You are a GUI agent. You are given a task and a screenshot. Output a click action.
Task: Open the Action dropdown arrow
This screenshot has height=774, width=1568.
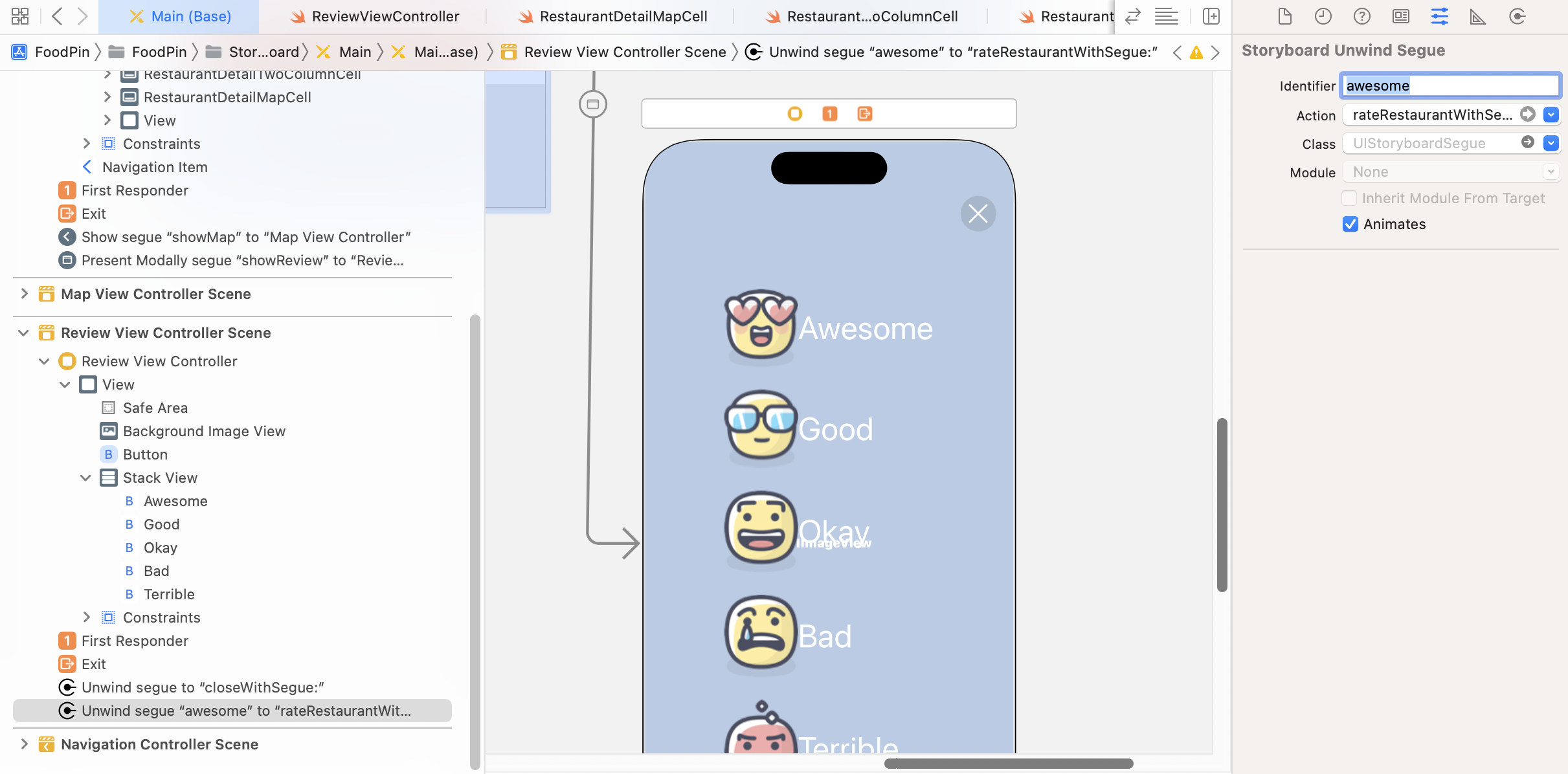click(x=1551, y=115)
